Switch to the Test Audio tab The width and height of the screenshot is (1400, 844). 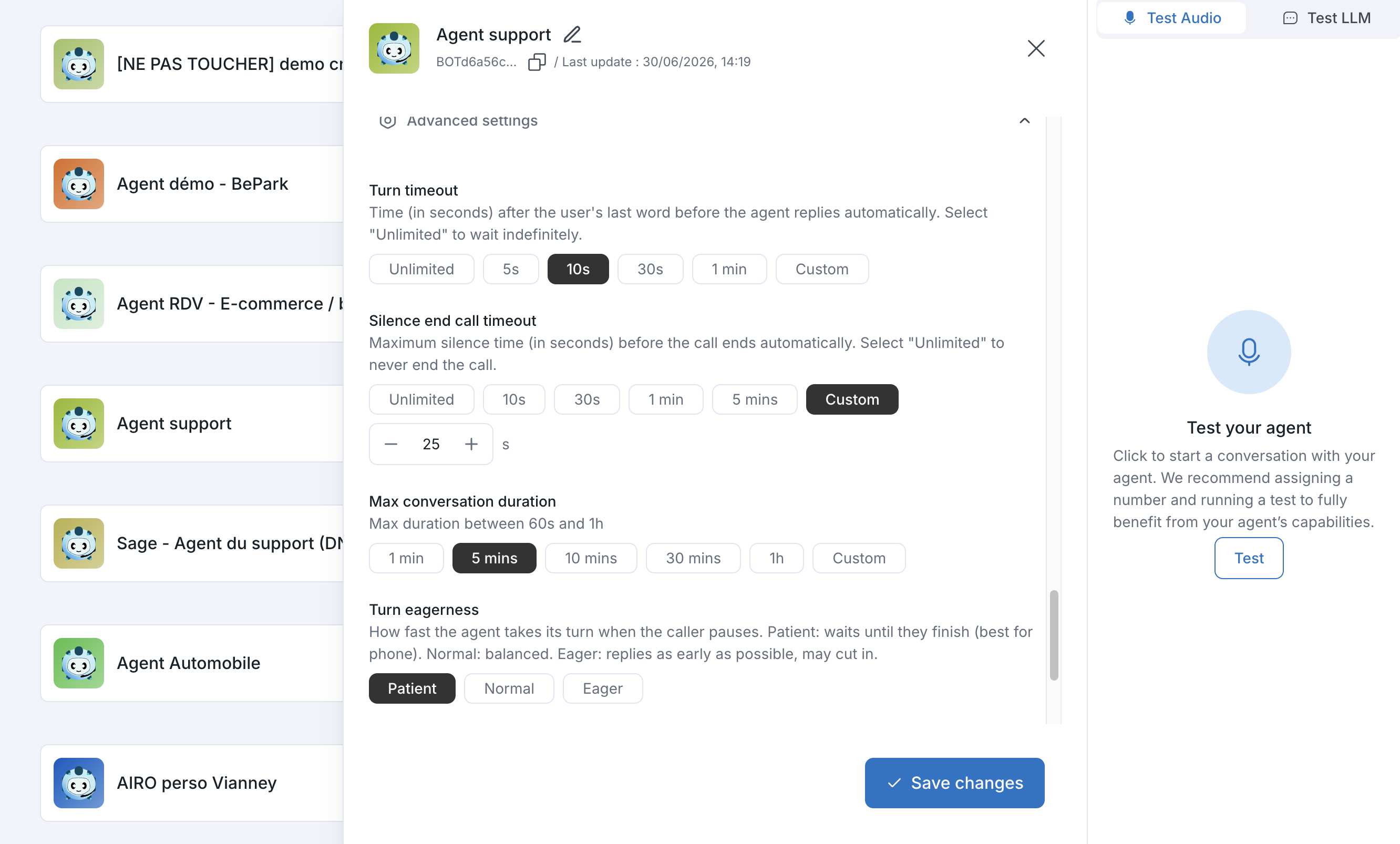point(1171,18)
